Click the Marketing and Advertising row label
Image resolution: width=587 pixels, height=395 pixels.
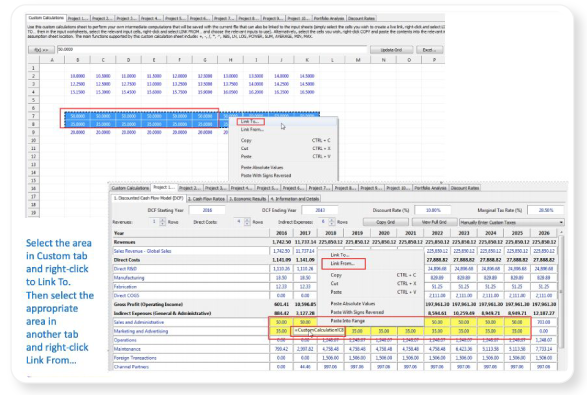[x=141, y=331]
